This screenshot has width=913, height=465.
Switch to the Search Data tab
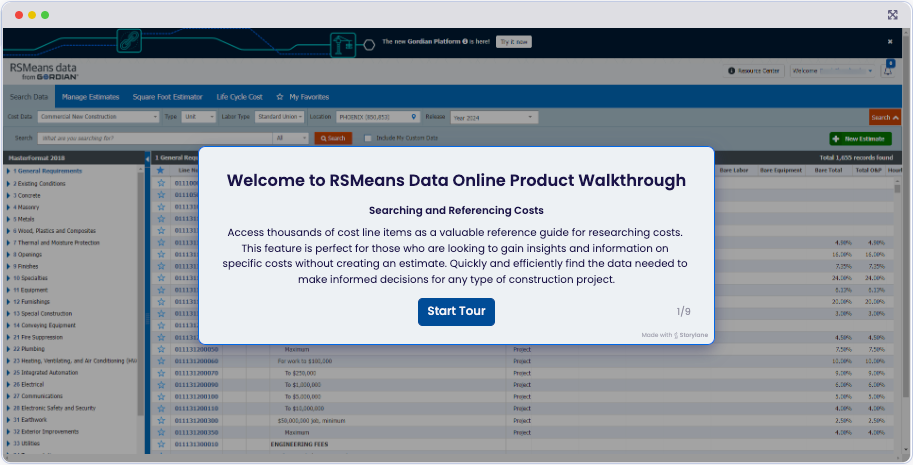(x=29, y=97)
